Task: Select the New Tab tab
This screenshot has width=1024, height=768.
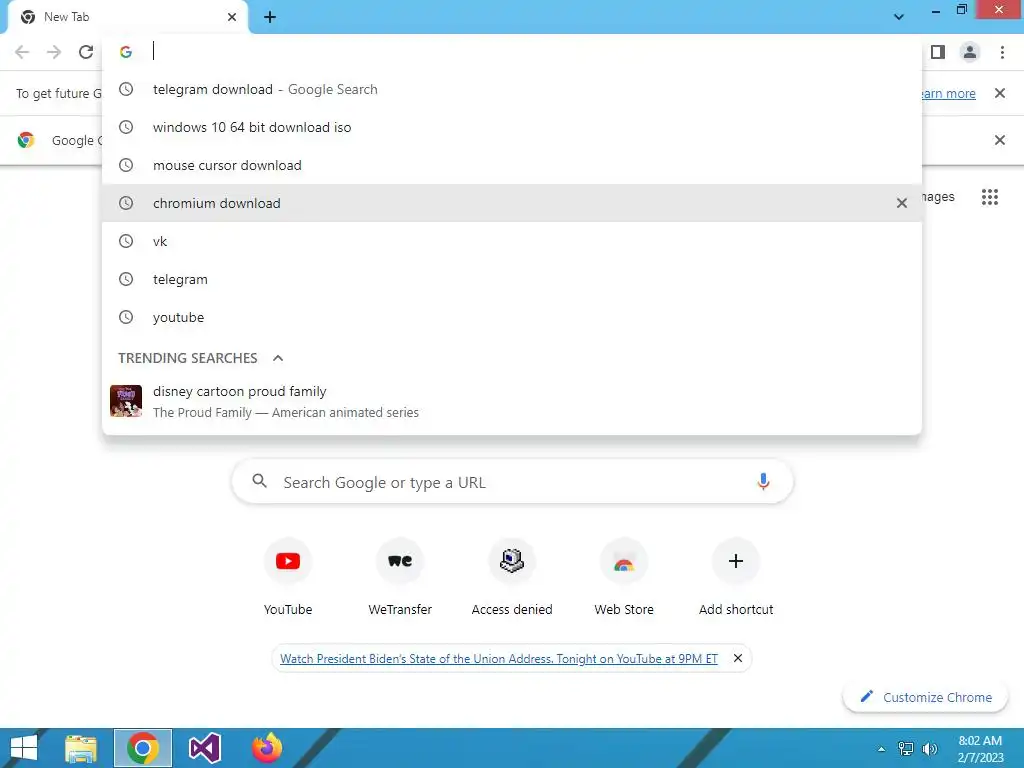Action: tap(127, 17)
